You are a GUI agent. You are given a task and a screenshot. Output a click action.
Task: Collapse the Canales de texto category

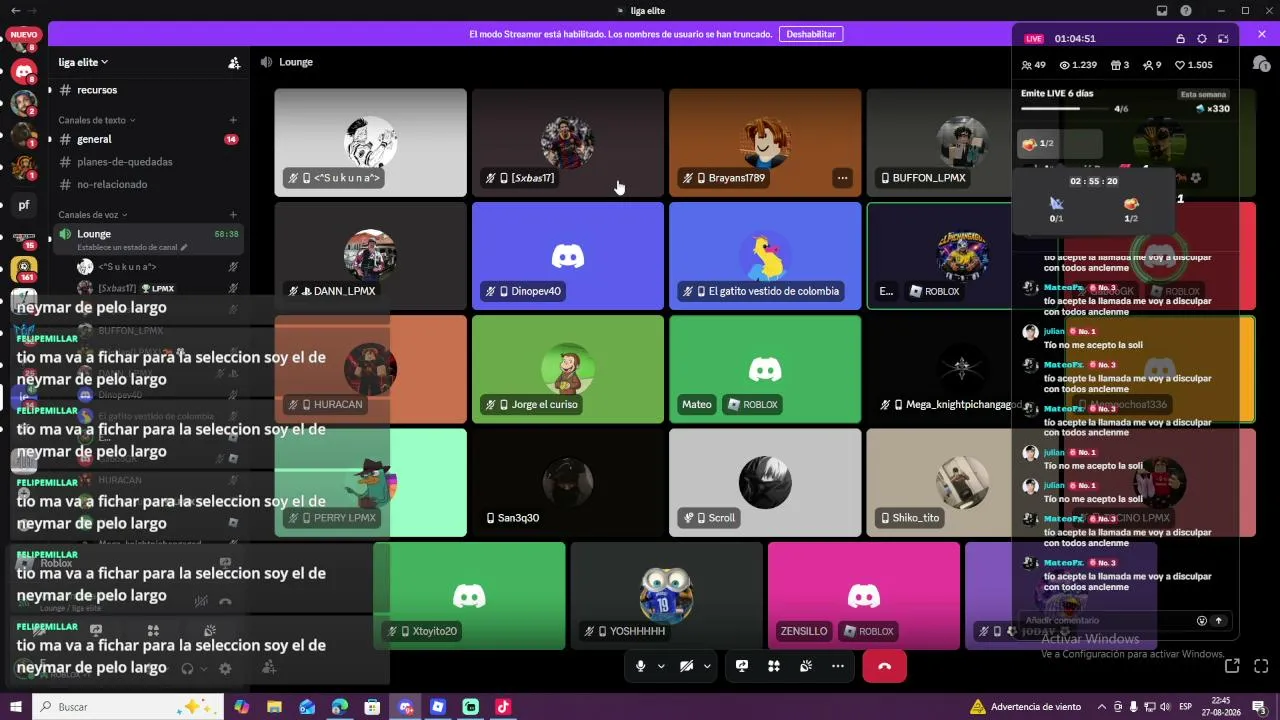[97, 120]
